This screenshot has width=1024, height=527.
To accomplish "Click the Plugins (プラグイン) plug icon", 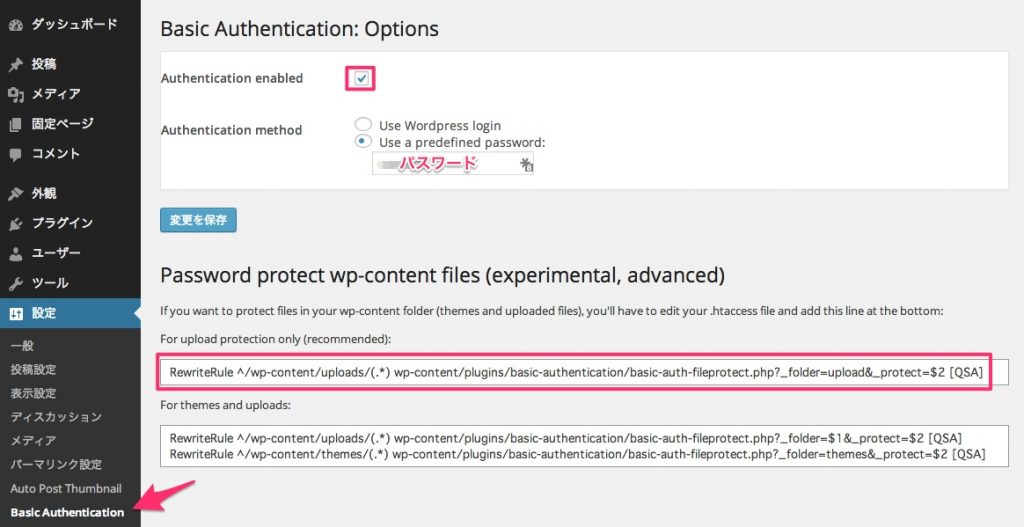I will click(x=16, y=224).
